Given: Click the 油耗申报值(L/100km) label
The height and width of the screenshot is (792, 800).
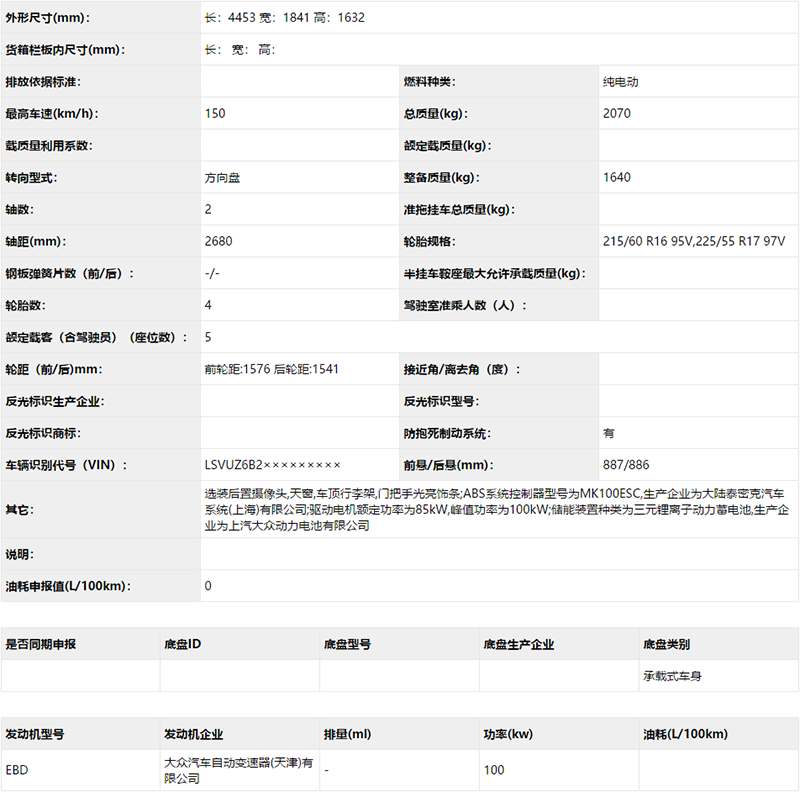Looking at the screenshot, I should 68,586.
